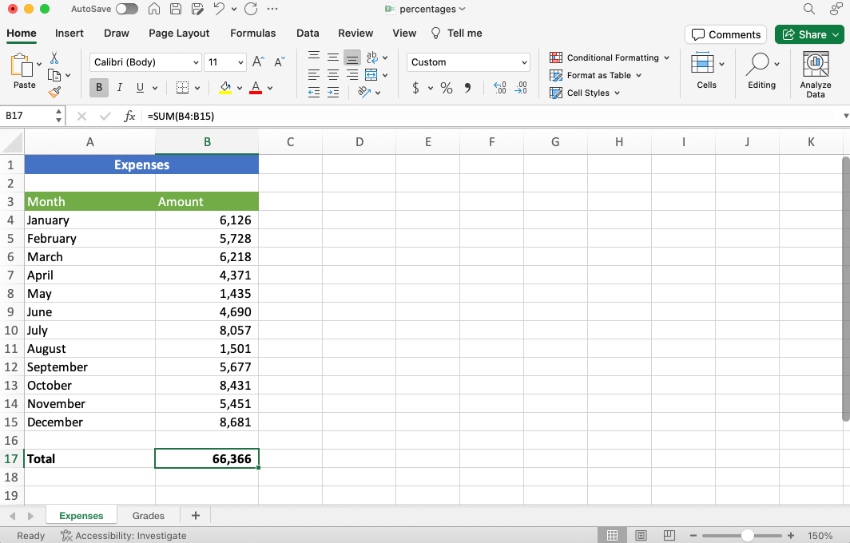Click the Comments button
Viewport: 850px width, 543px height.
726,34
